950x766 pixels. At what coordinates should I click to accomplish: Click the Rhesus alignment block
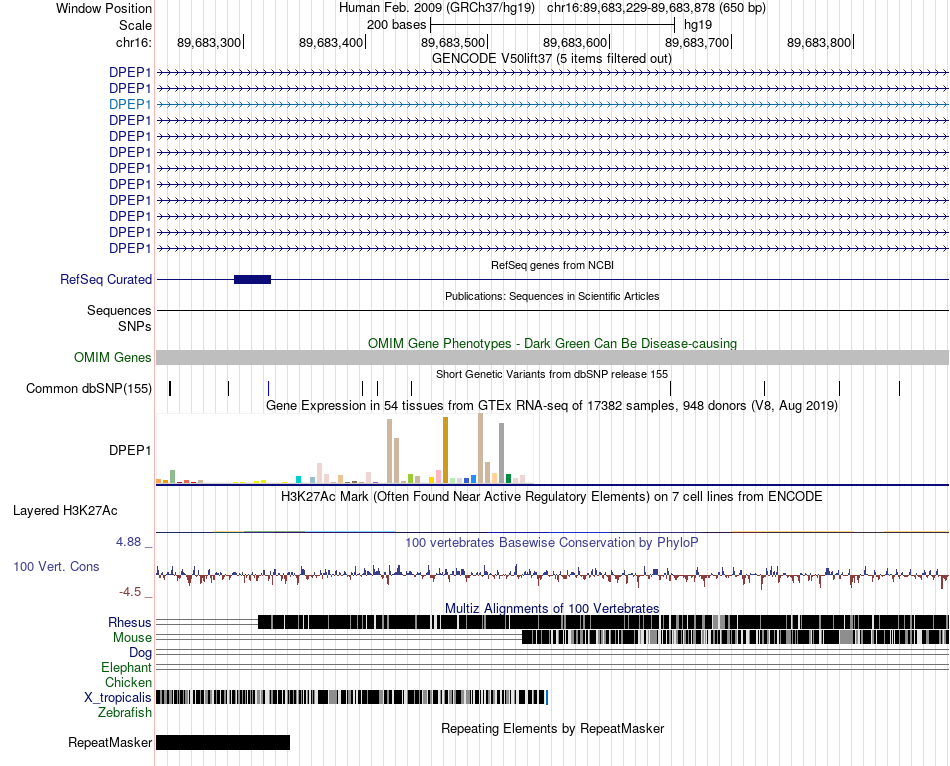[x=603, y=622]
